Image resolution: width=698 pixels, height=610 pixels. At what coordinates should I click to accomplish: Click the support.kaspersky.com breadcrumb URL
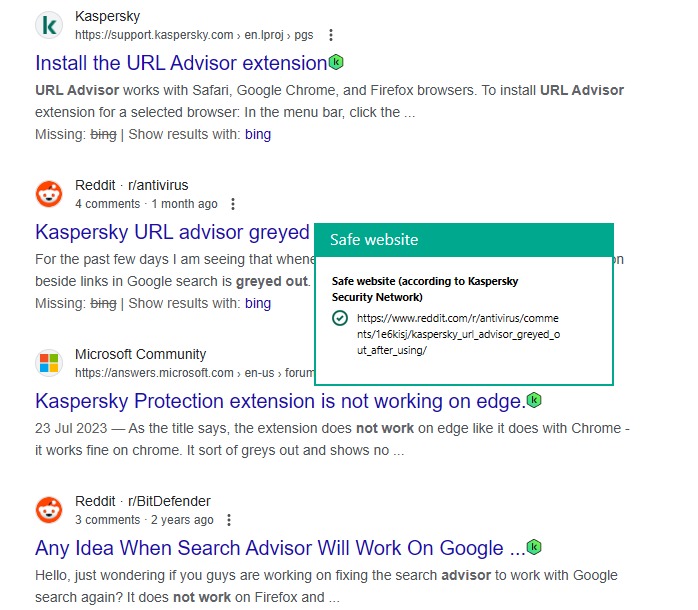pyautogui.click(x=154, y=35)
